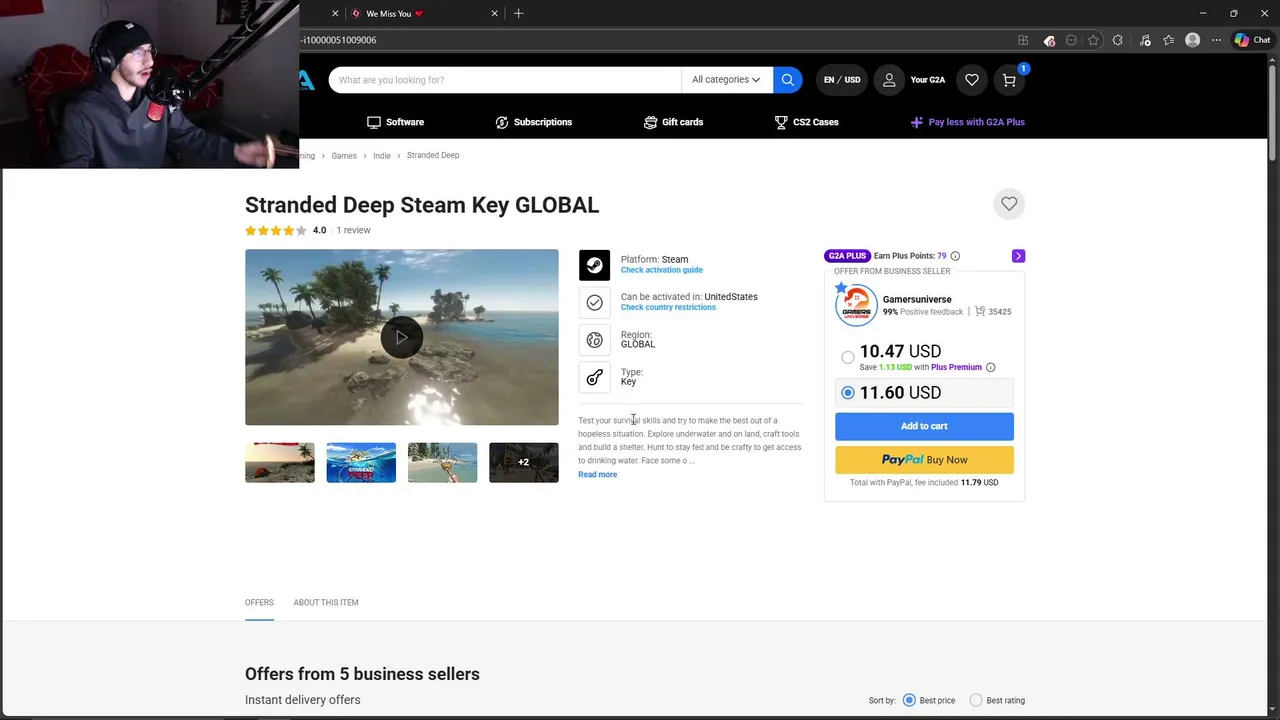Click the search magnifier button

pyautogui.click(x=788, y=80)
